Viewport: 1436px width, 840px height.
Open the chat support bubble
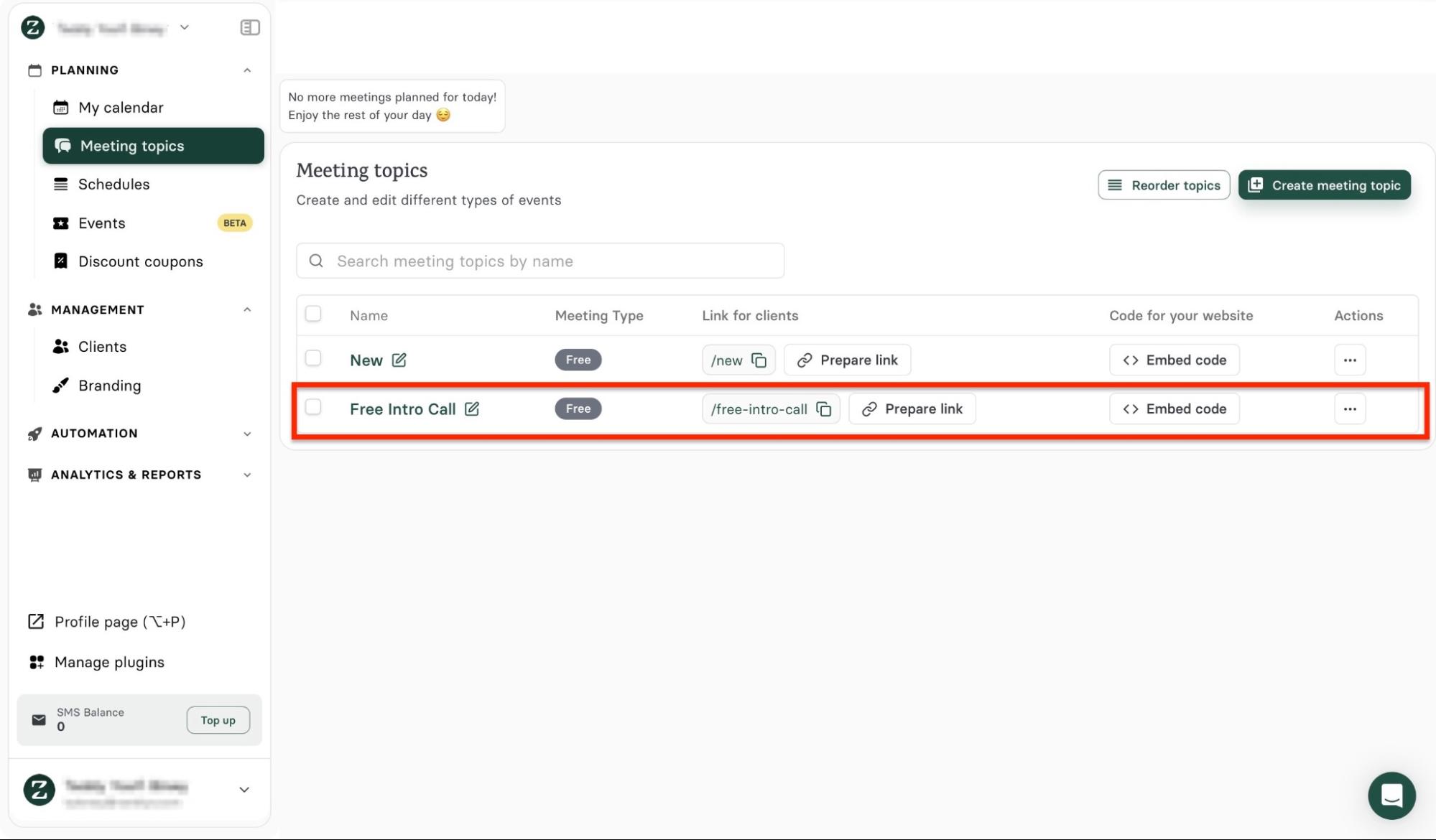pos(1391,795)
